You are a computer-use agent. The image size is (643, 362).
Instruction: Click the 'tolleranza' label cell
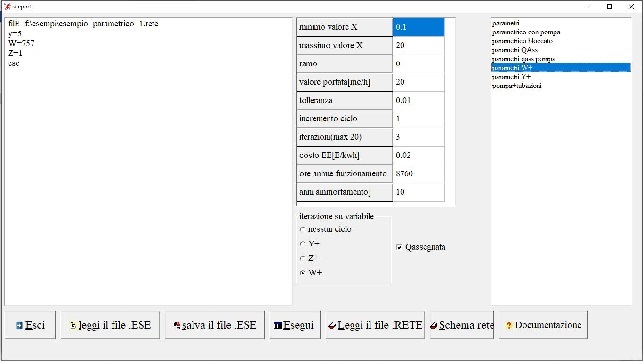(344, 100)
